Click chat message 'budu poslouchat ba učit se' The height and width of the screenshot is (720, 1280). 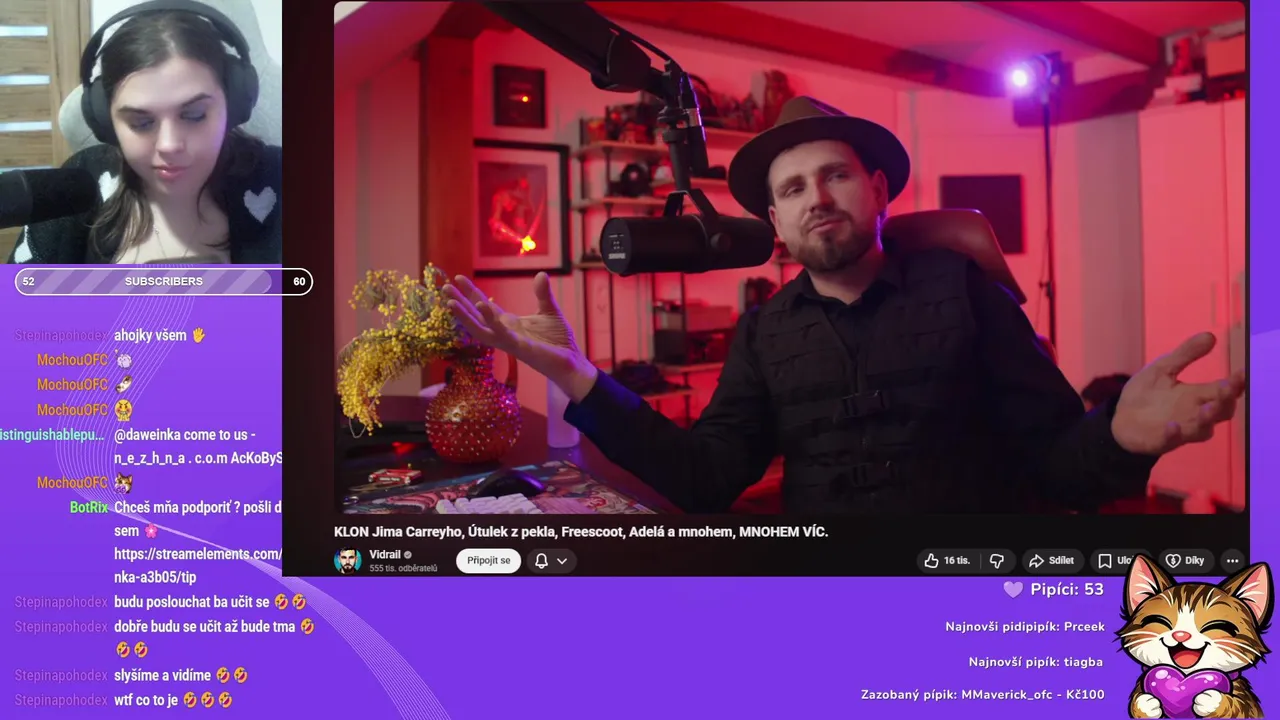click(x=210, y=602)
